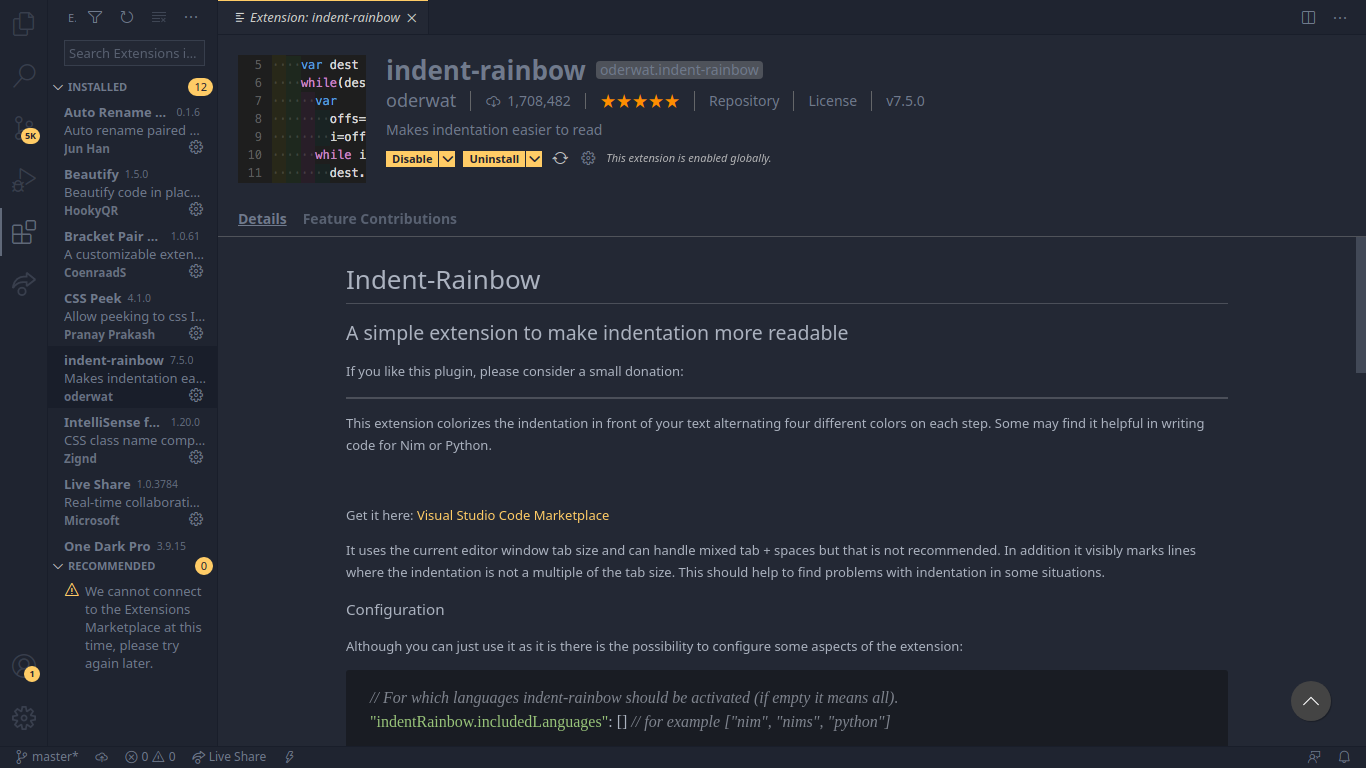Close the Extension: indent-rainbow tab
This screenshot has width=1366, height=768.
point(412,17)
